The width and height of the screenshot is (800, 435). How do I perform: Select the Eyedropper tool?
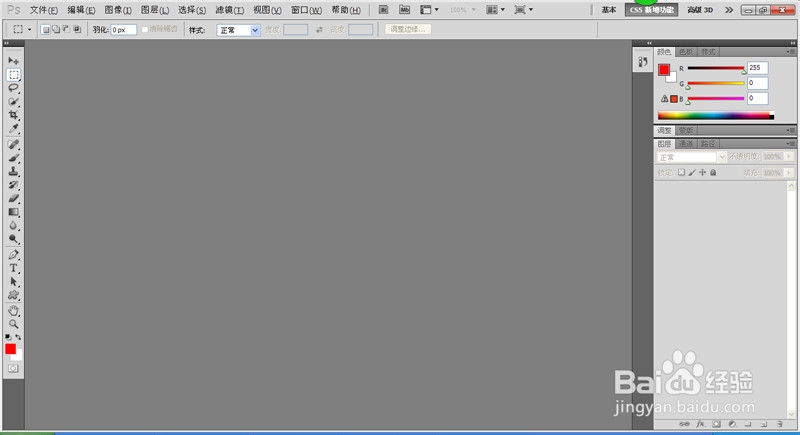tap(13, 129)
